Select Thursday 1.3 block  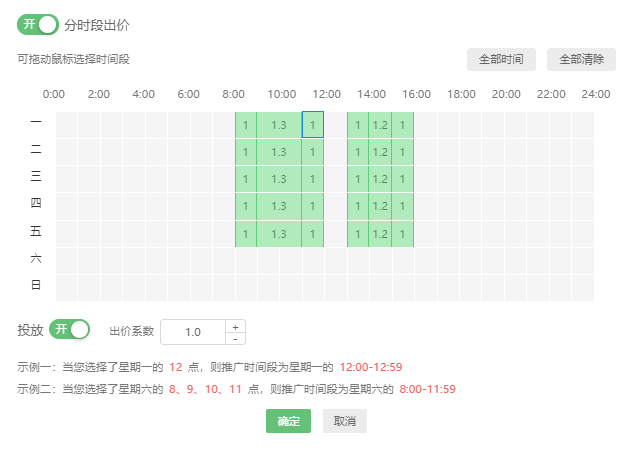279,206
